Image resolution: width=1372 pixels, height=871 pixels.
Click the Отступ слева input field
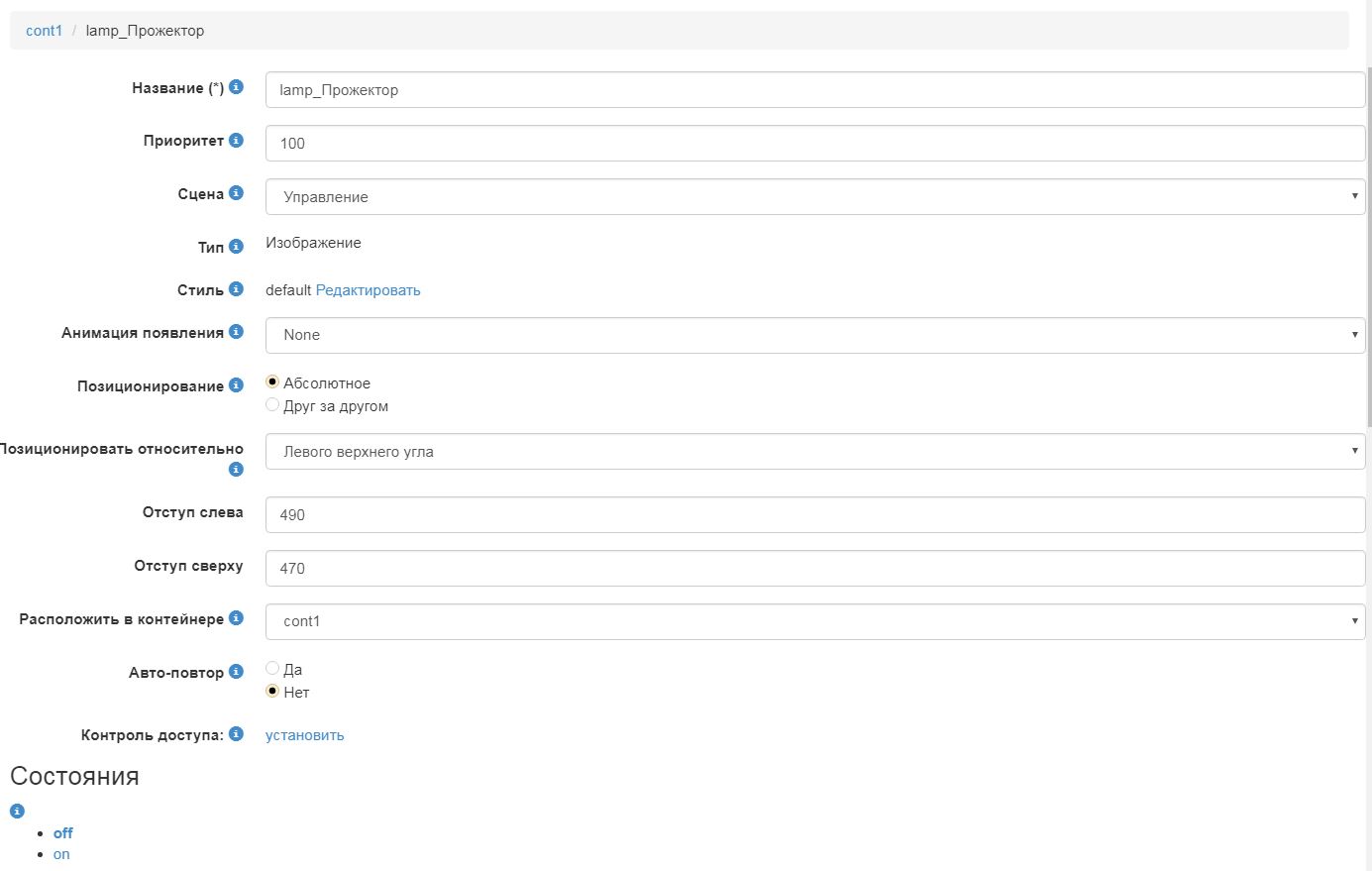click(x=814, y=514)
